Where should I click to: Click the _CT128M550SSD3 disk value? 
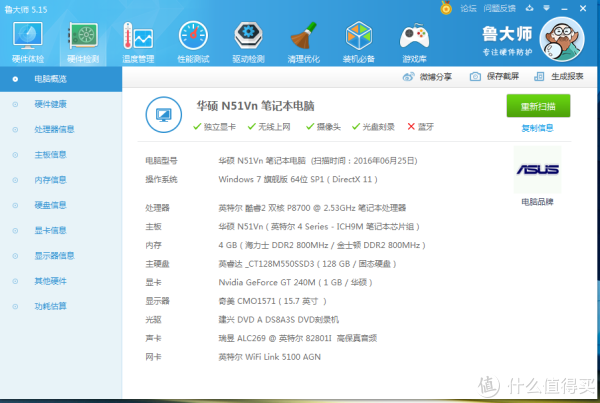[307, 264]
